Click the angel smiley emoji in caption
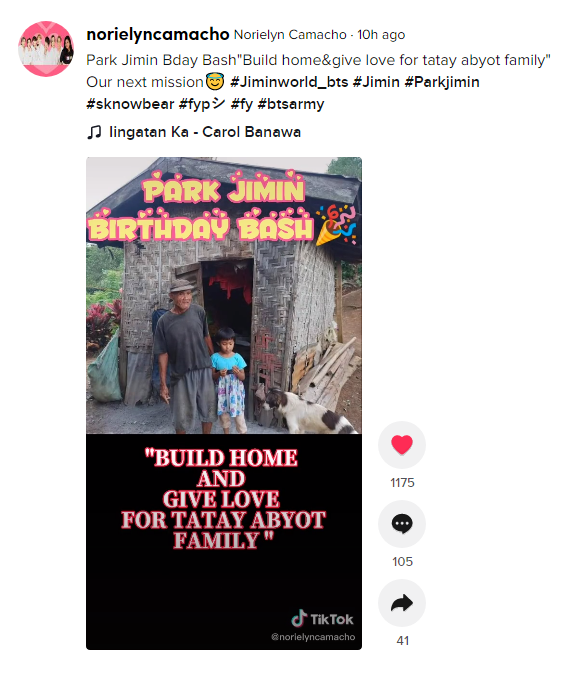 click(x=215, y=82)
